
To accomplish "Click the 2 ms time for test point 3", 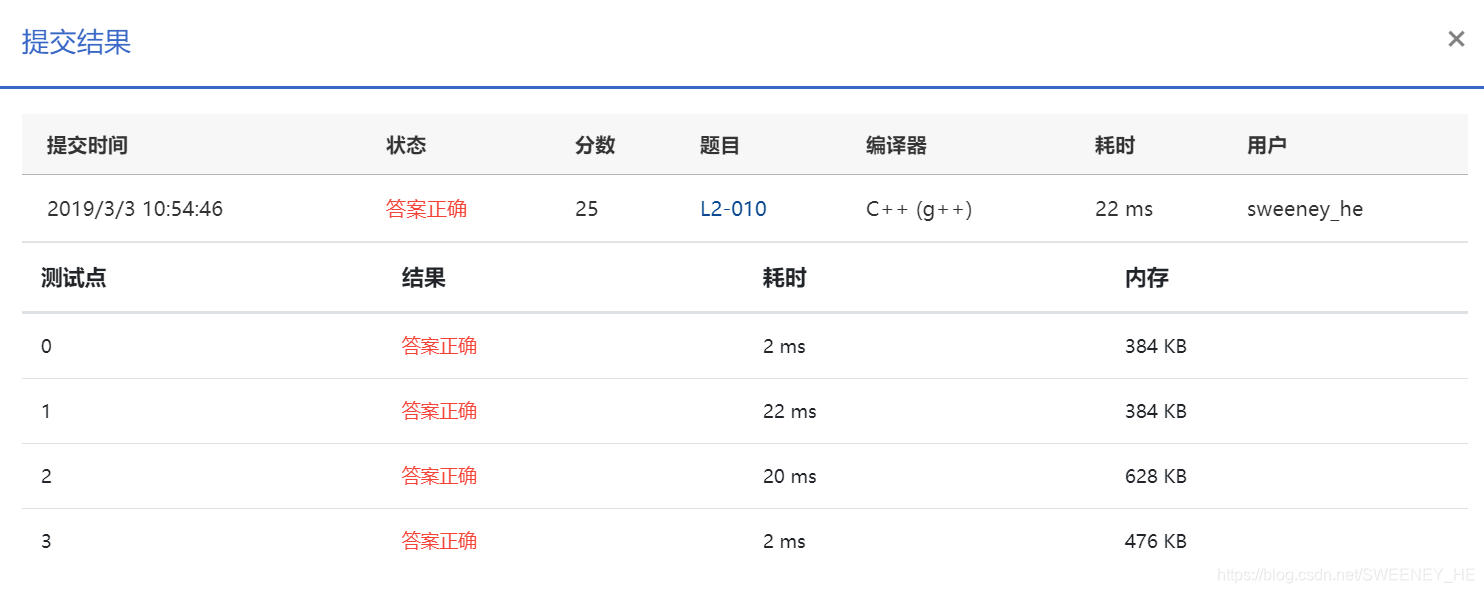I will (784, 541).
